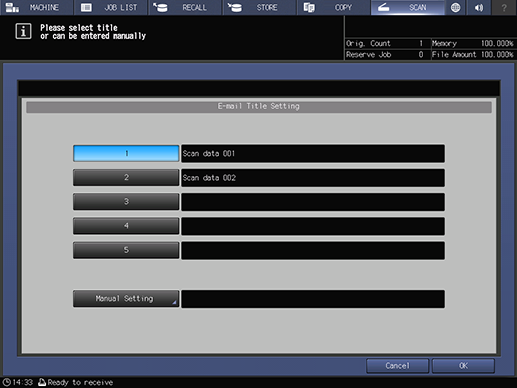This screenshot has width=517, height=388.
Task: Click the empty title field for row 4
Action: point(313,226)
